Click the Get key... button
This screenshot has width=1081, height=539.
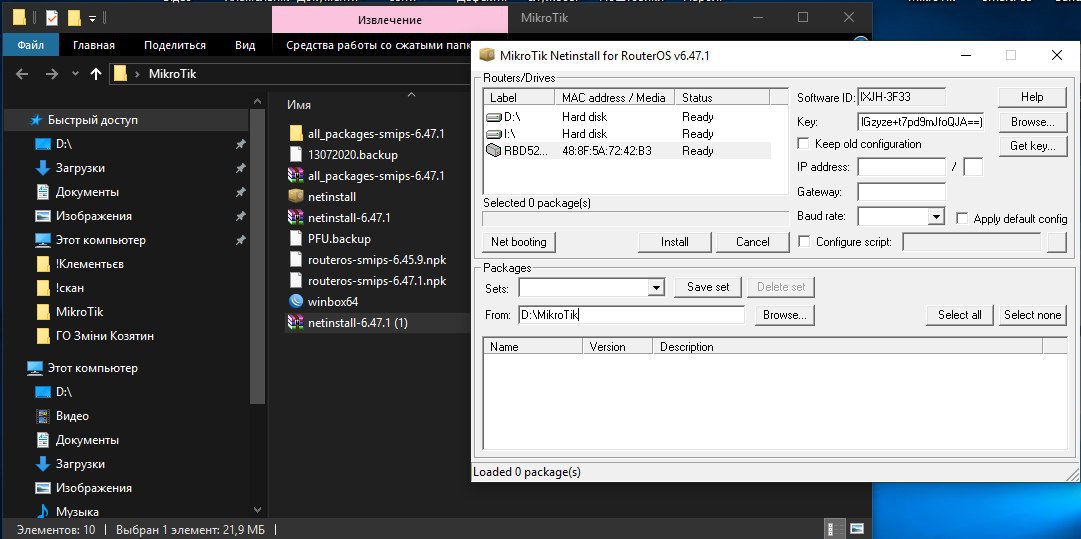pyautogui.click(x=1032, y=145)
